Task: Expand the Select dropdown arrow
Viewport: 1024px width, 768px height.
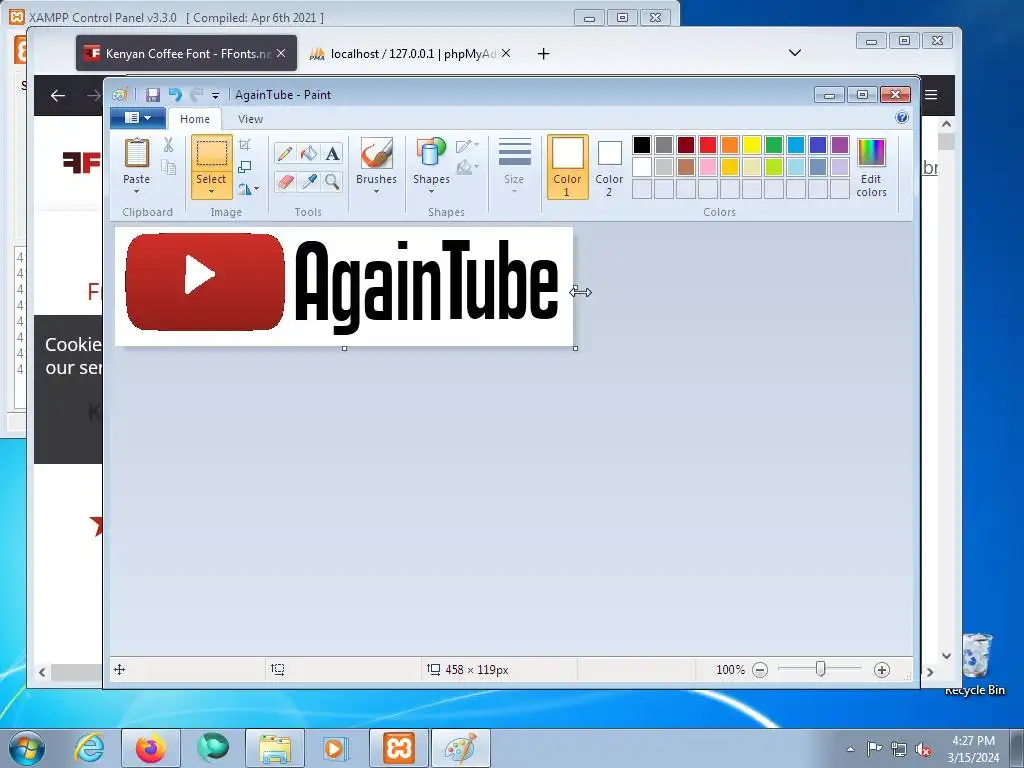Action: (x=212, y=191)
